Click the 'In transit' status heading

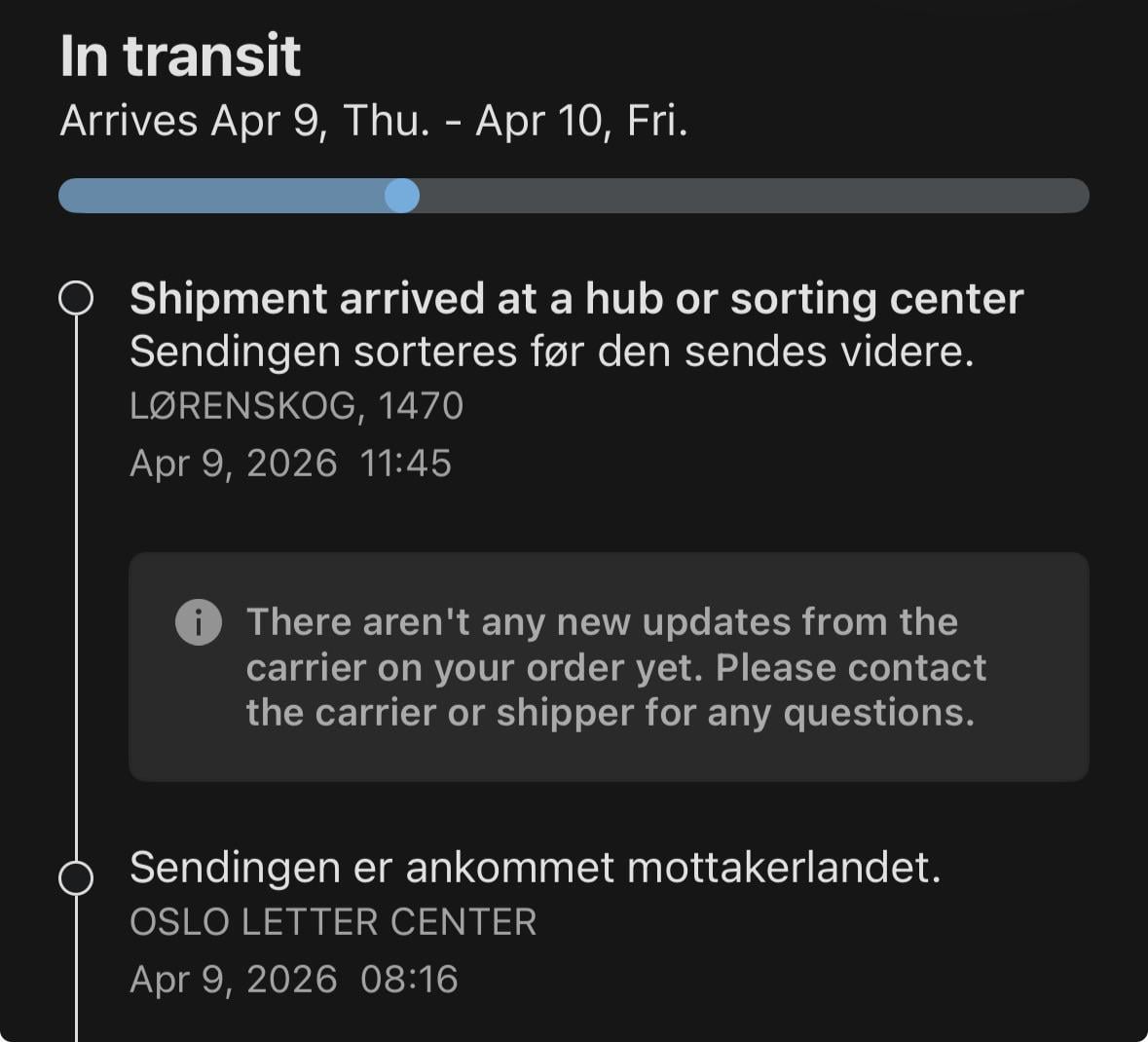pos(180,56)
